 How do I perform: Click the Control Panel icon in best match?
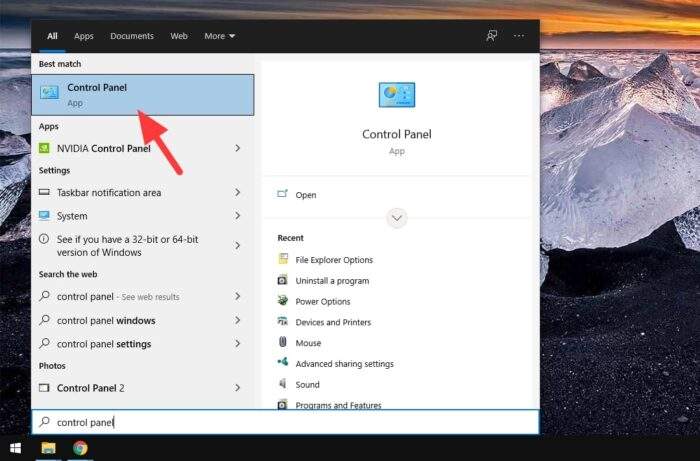[x=49, y=92]
